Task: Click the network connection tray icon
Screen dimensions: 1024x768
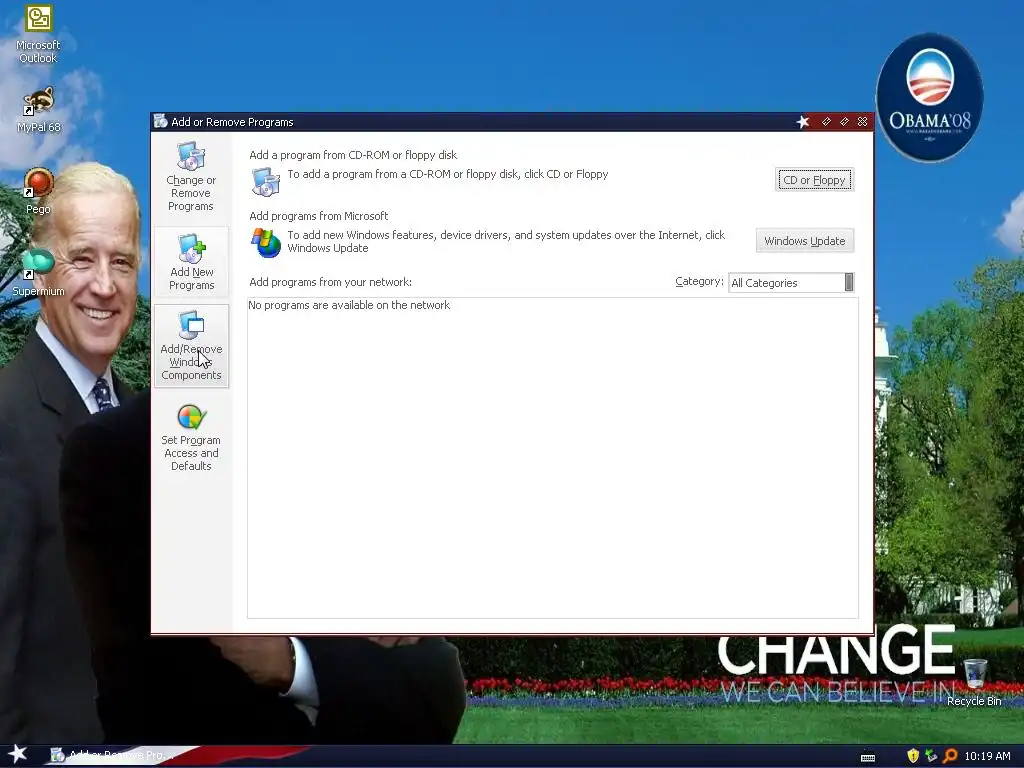Action: [x=931, y=756]
